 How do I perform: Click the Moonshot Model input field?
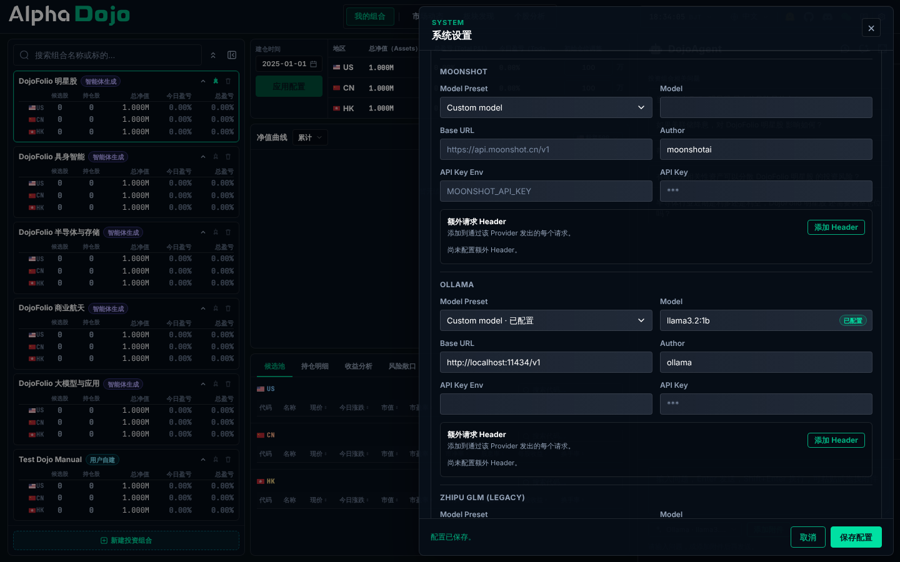pyautogui.click(x=766, y=107)
